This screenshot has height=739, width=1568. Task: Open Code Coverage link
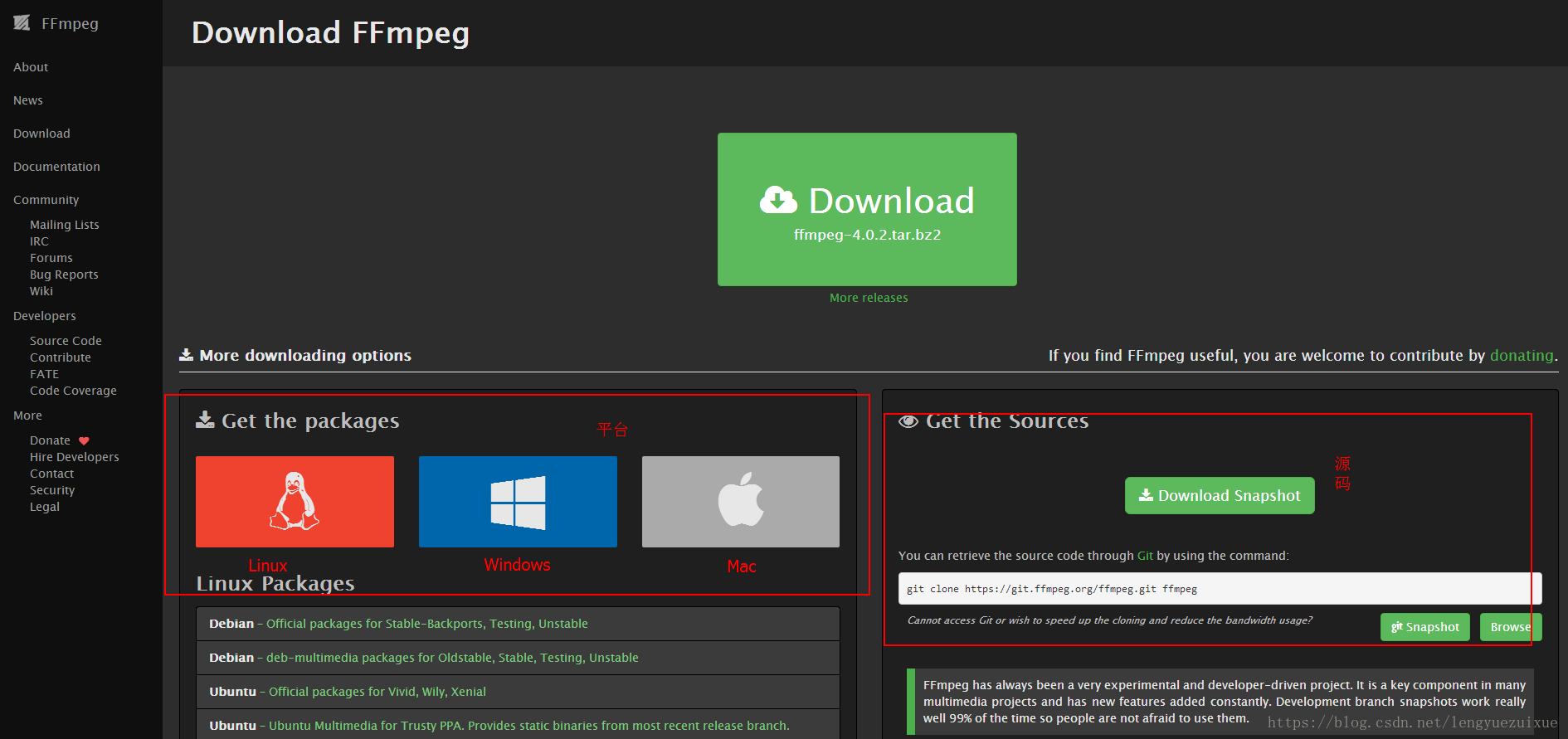[x=73, y=391]
